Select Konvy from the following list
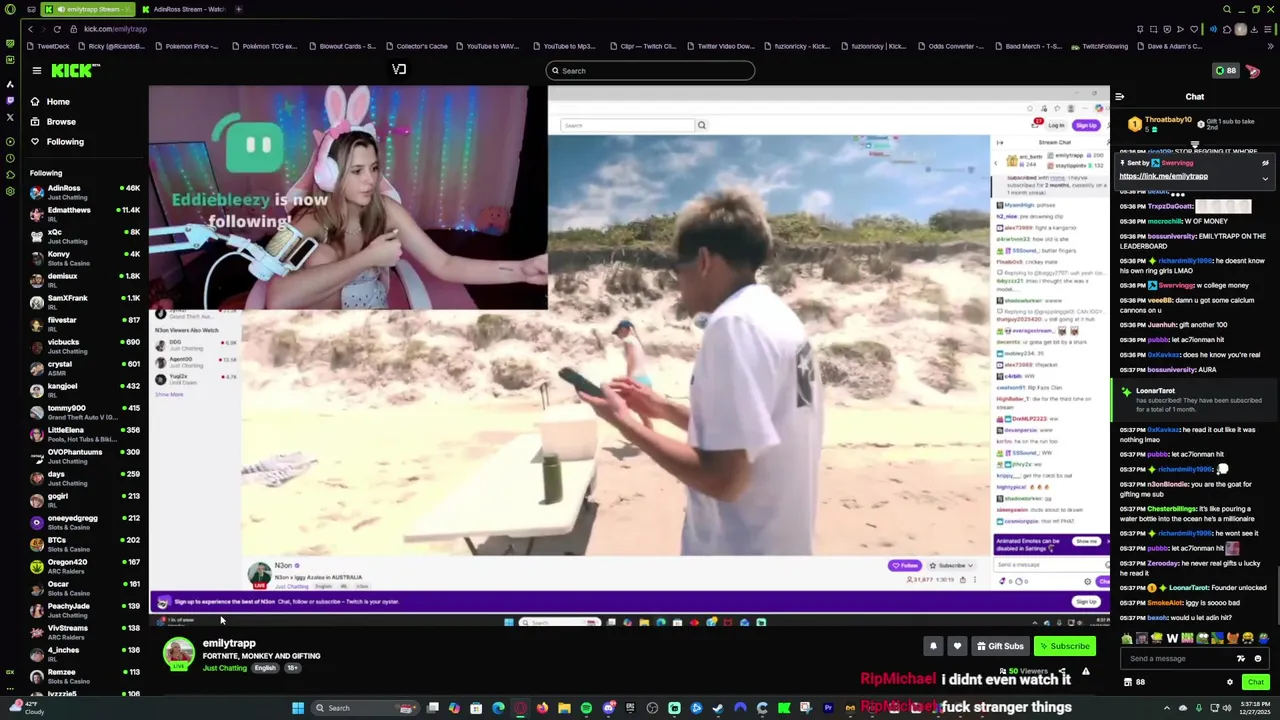 (85, 259)
